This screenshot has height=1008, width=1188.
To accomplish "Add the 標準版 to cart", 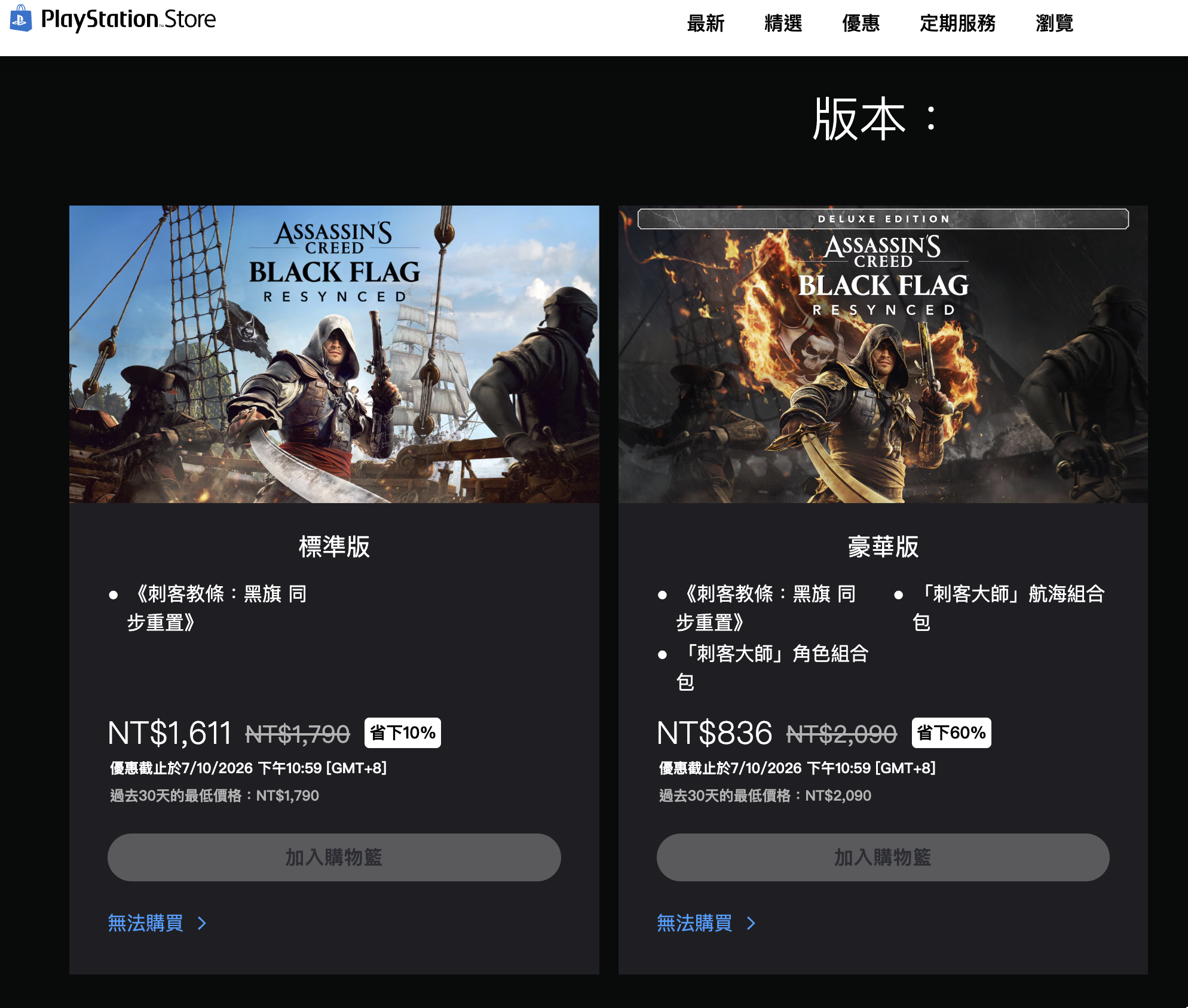I will tap(334, 857).
